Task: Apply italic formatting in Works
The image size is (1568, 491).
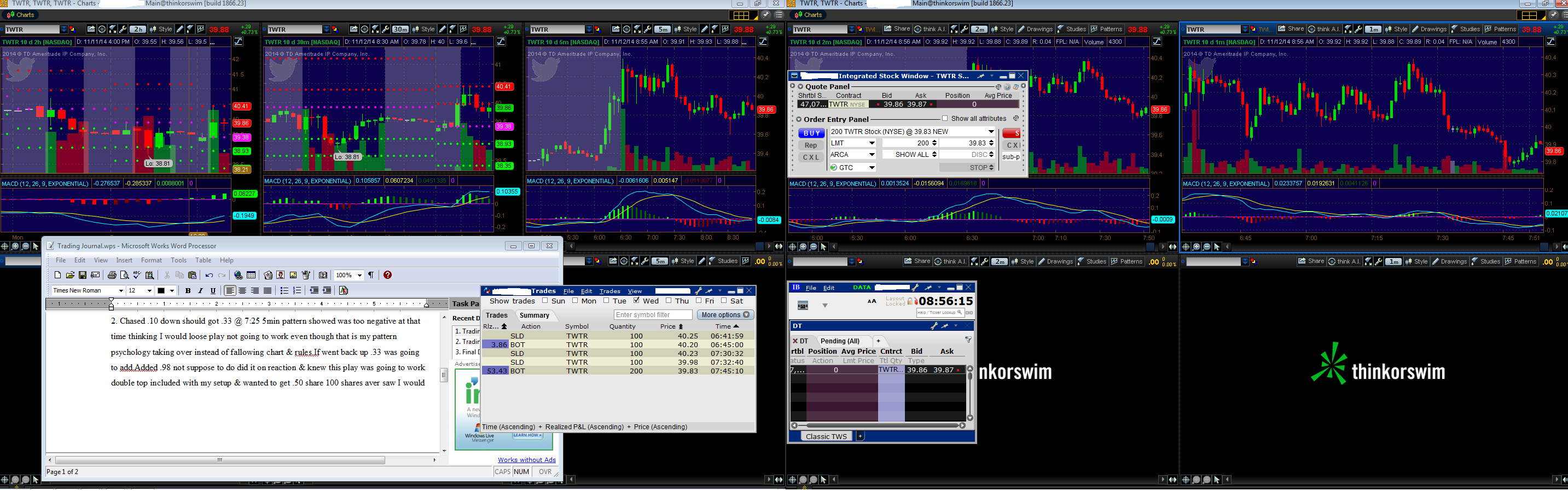Action: (200, 291)
